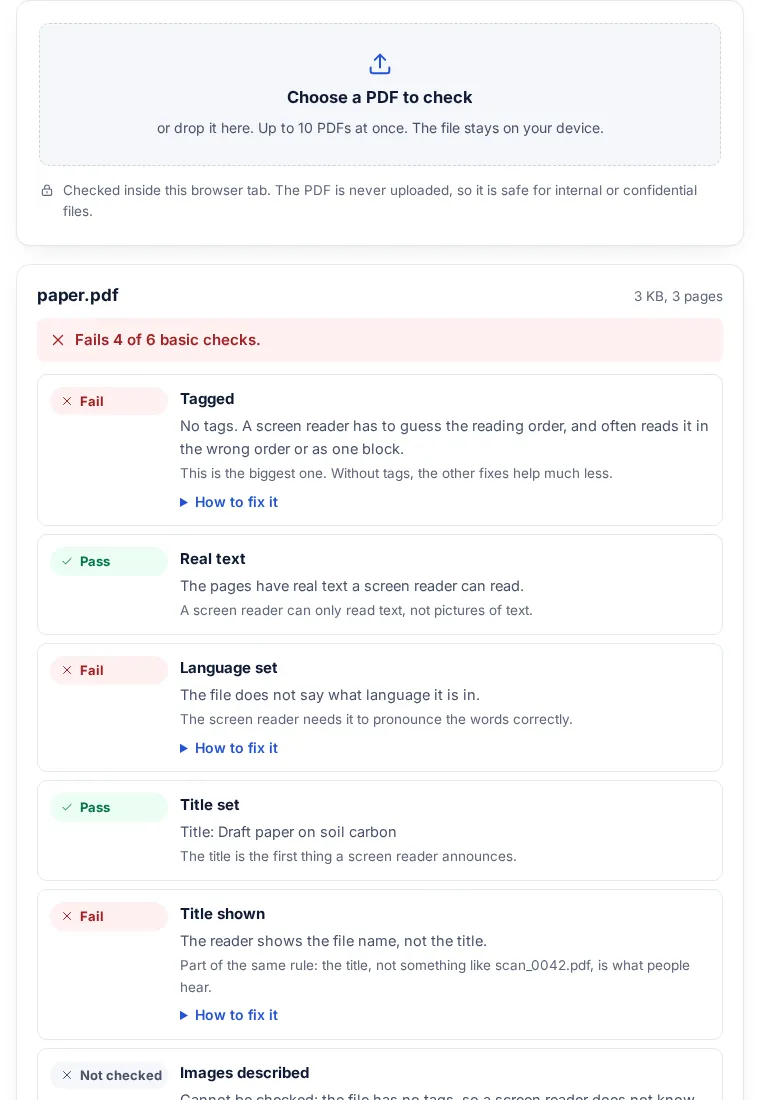
Task: Click the Fail badge for Language set
Action: point(109,670)
